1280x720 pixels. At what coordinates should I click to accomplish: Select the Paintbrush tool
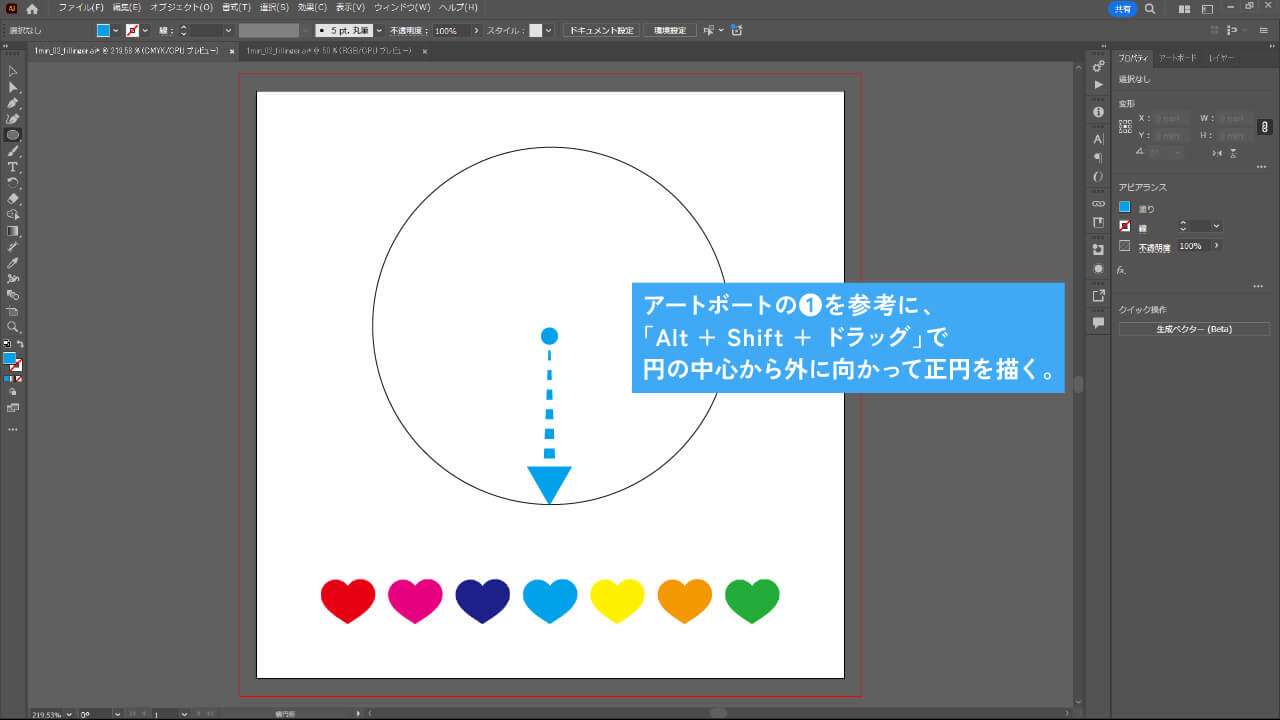tap(13, 151)
